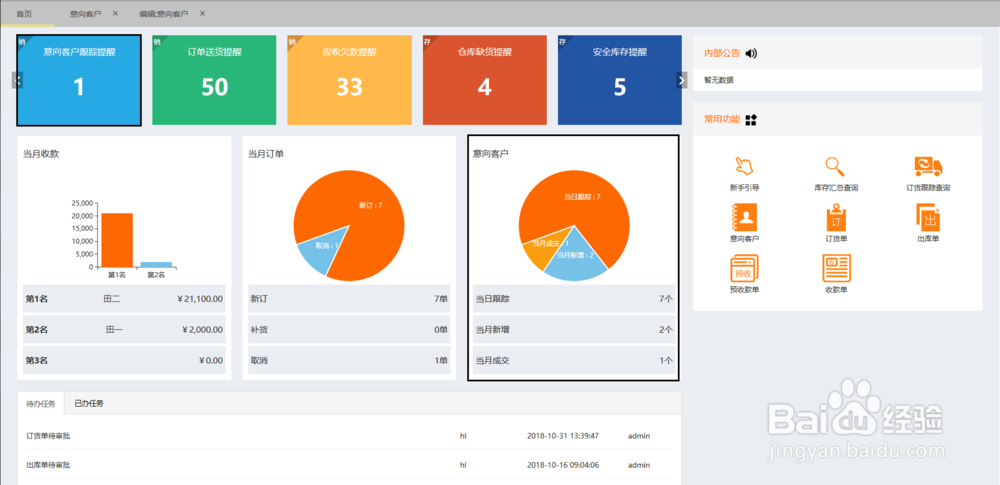The width and height of the screenshot is (1000, 485).
Task: Open the 订货单待审批 task
Action: 48,436
